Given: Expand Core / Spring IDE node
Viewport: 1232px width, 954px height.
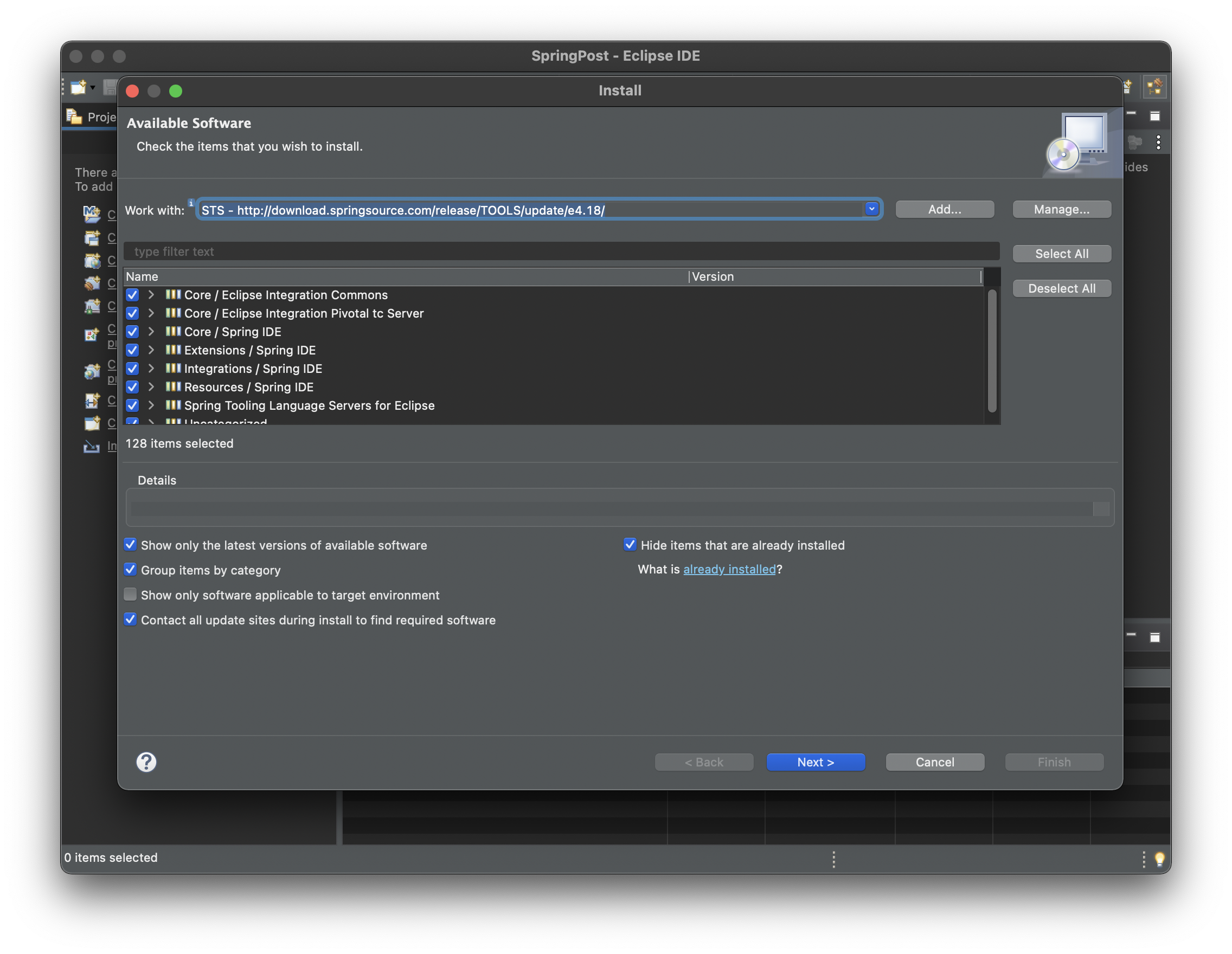Looking at the screenshot, I should click(x=151, y=332).
